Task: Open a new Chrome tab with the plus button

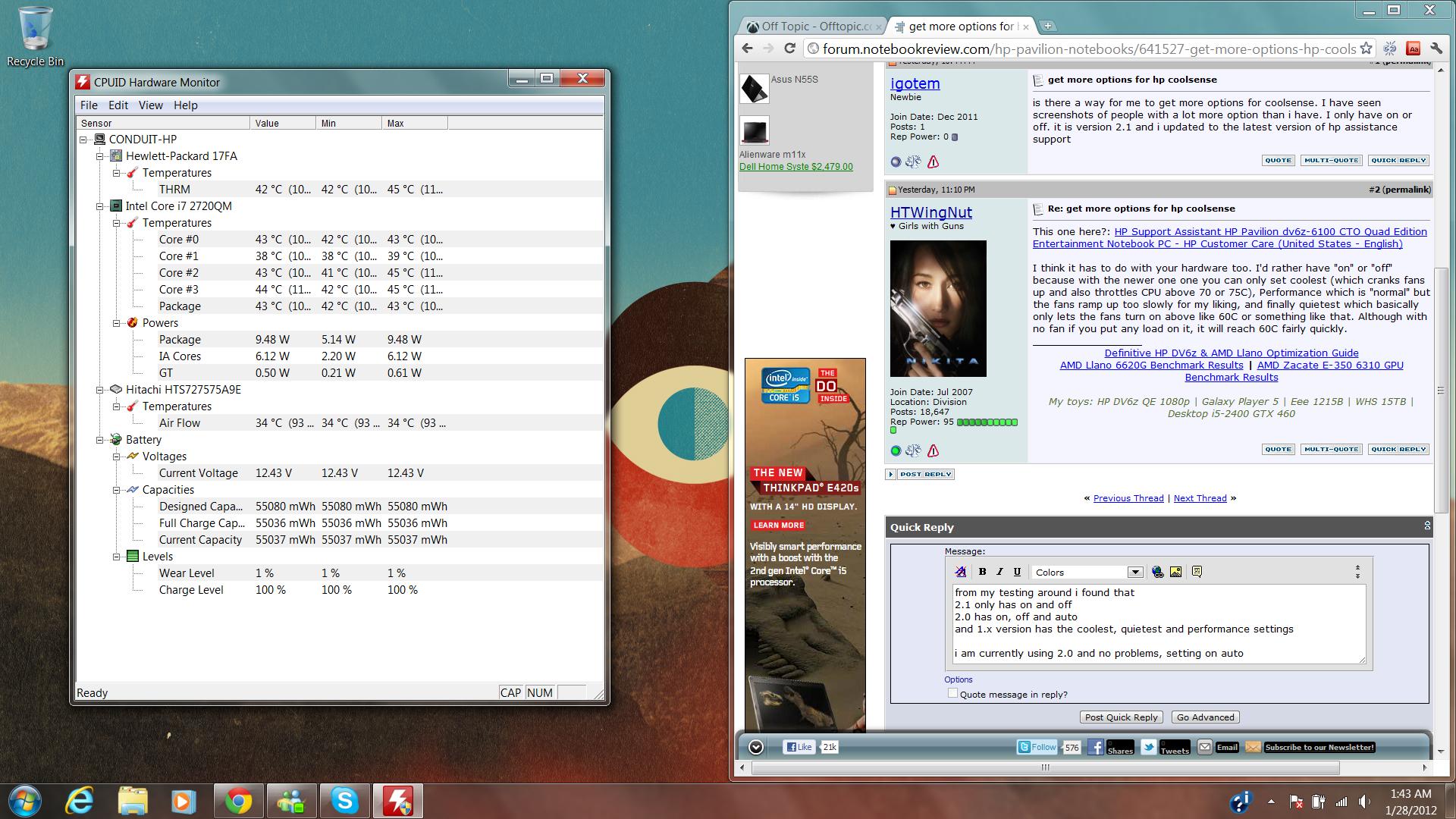Action: 1047,26
